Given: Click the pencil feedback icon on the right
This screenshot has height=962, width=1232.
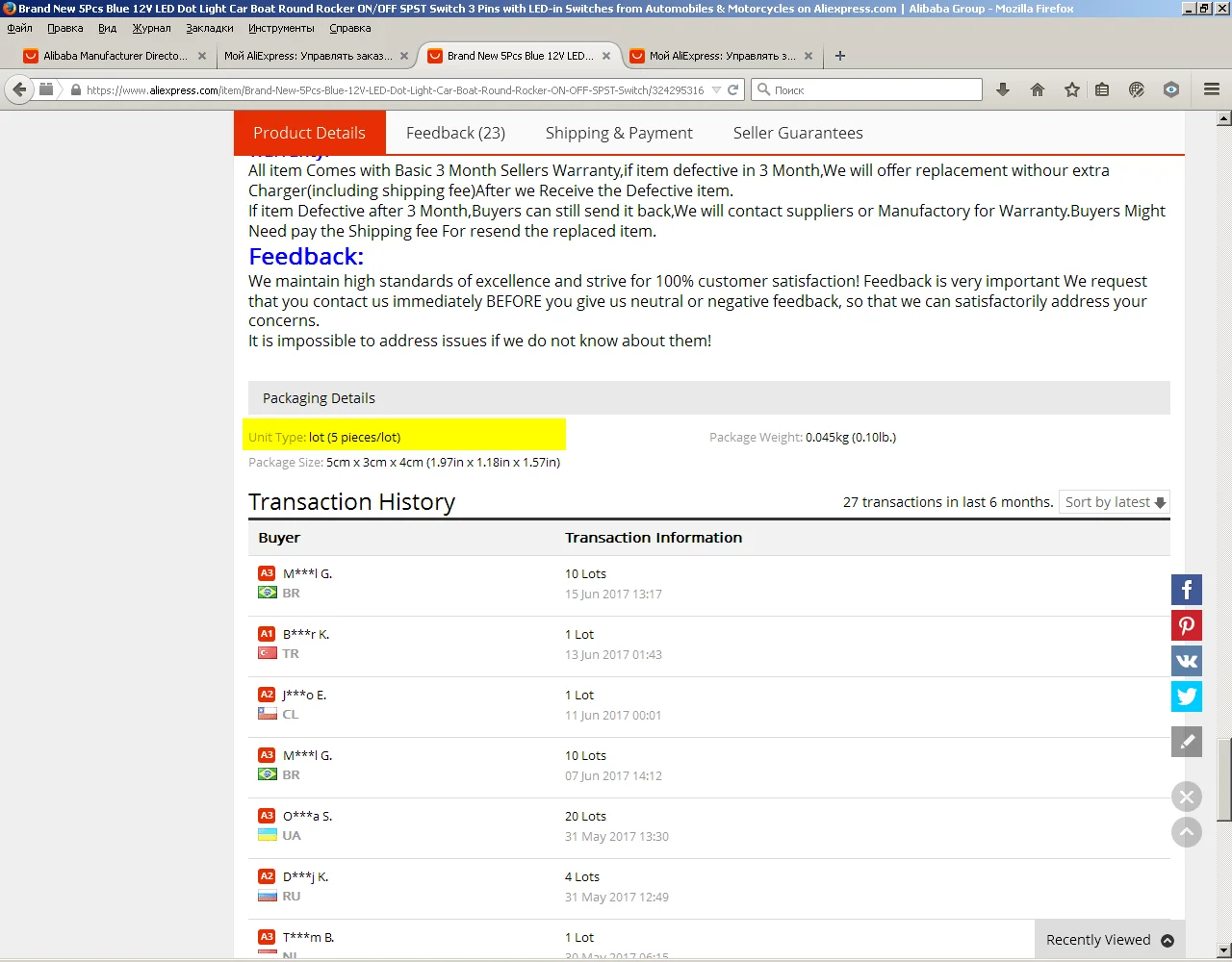Looking at the screenshot, I should pyautogui.click(x=1187, y=742).
